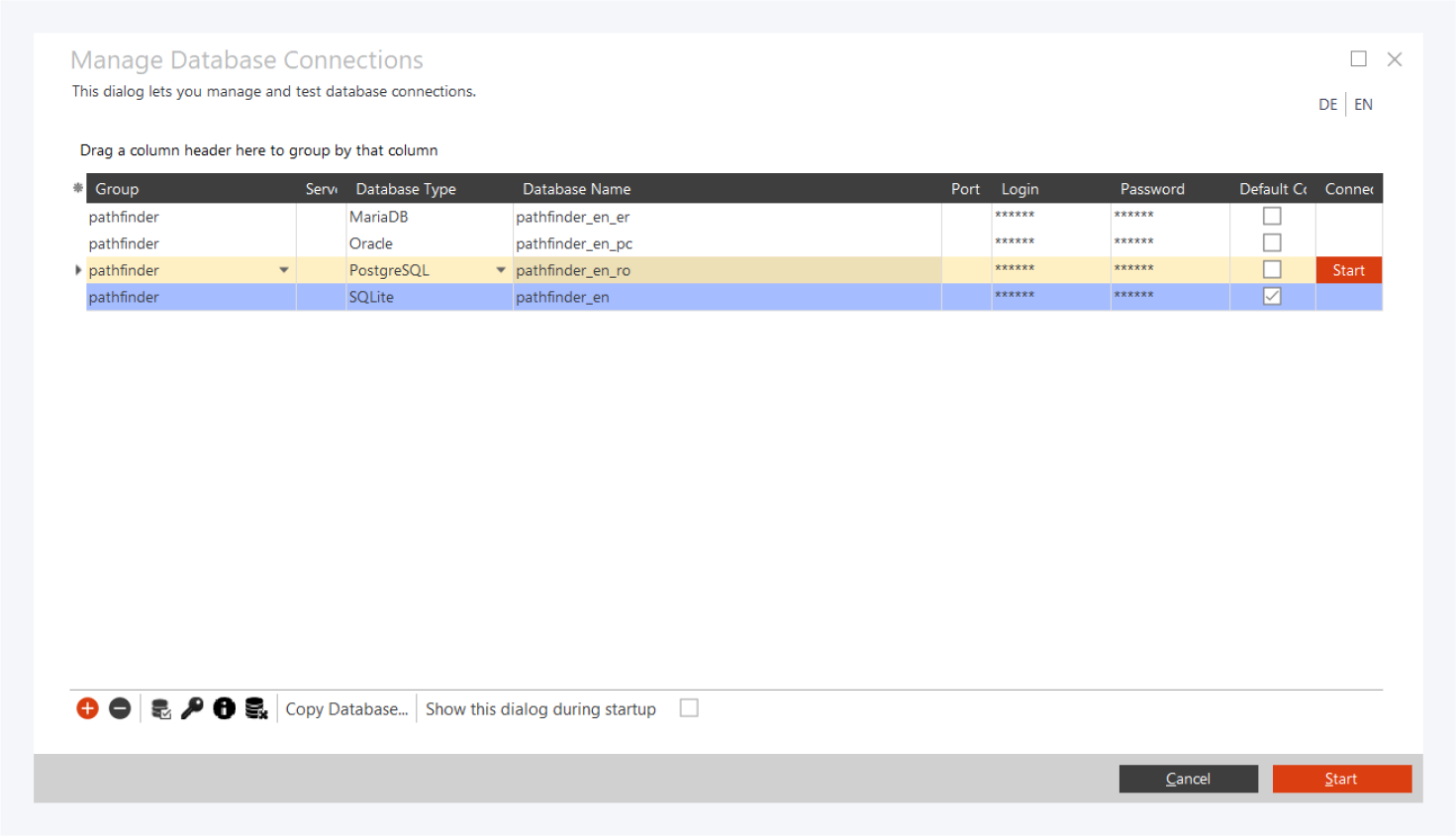Switch language to DE
This screenshot has width=1456, height=836.
1327,104
